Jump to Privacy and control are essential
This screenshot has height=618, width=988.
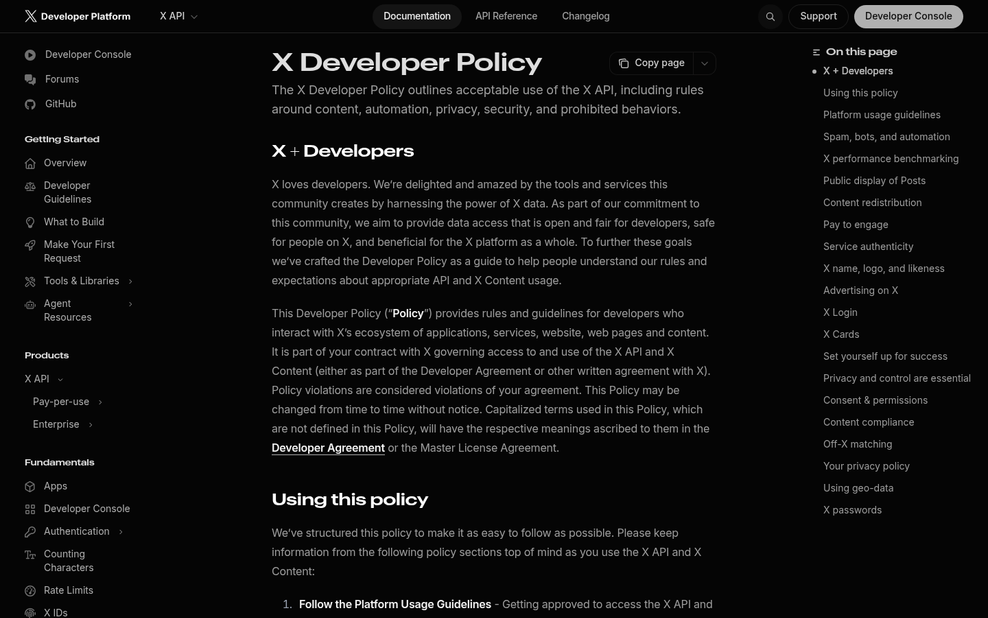[897, 379]
